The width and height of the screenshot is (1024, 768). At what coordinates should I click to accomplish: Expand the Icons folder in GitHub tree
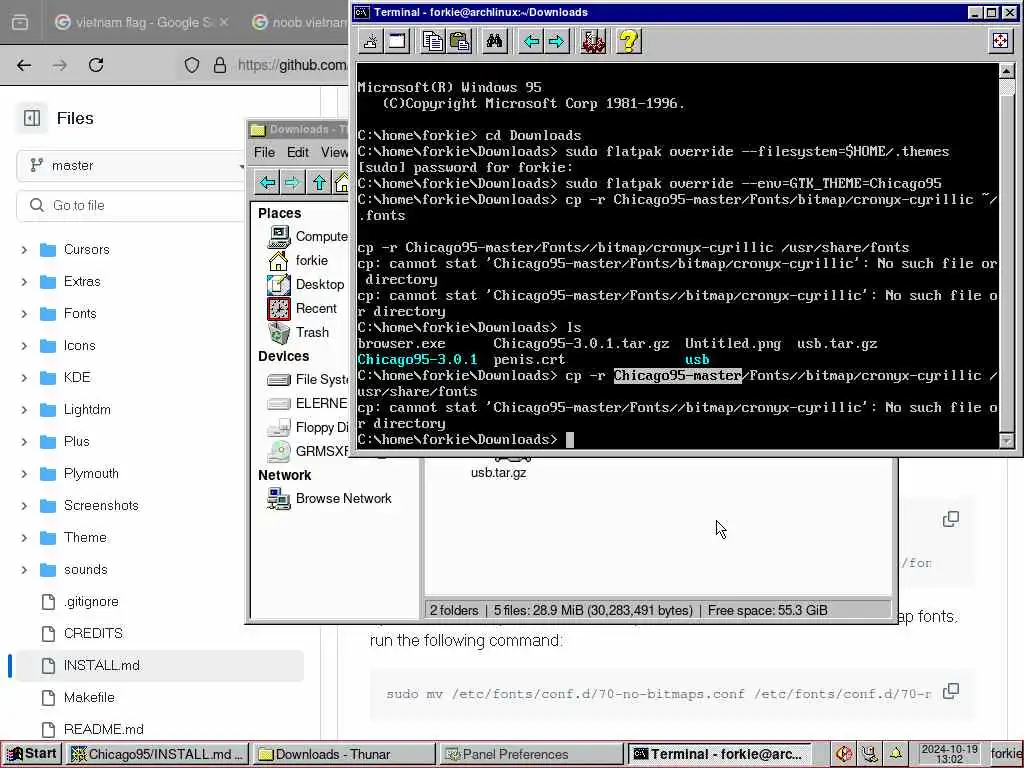pos(24,345)
